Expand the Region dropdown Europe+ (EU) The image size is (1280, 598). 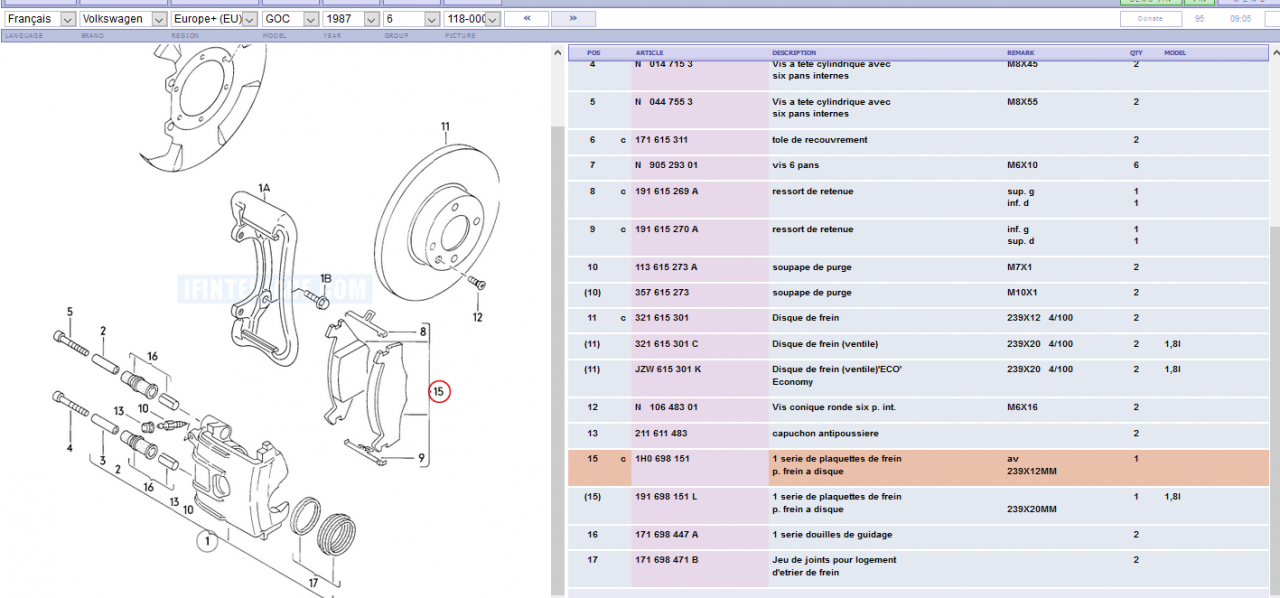(x=214, y=19)
